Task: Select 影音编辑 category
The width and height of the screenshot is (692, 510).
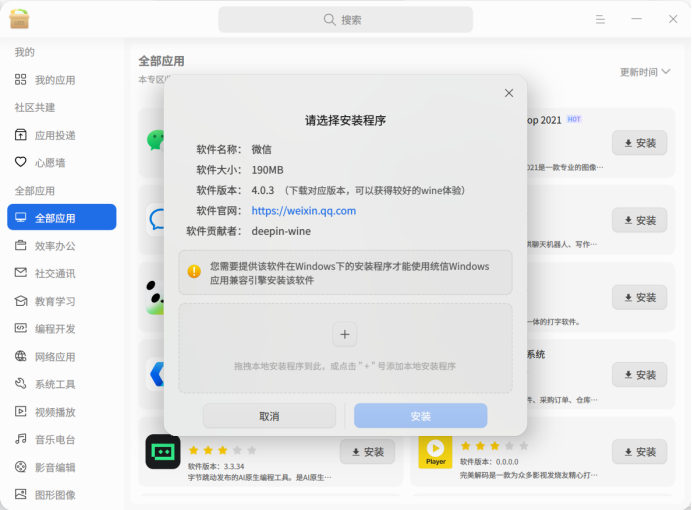Action: (62, 467)
